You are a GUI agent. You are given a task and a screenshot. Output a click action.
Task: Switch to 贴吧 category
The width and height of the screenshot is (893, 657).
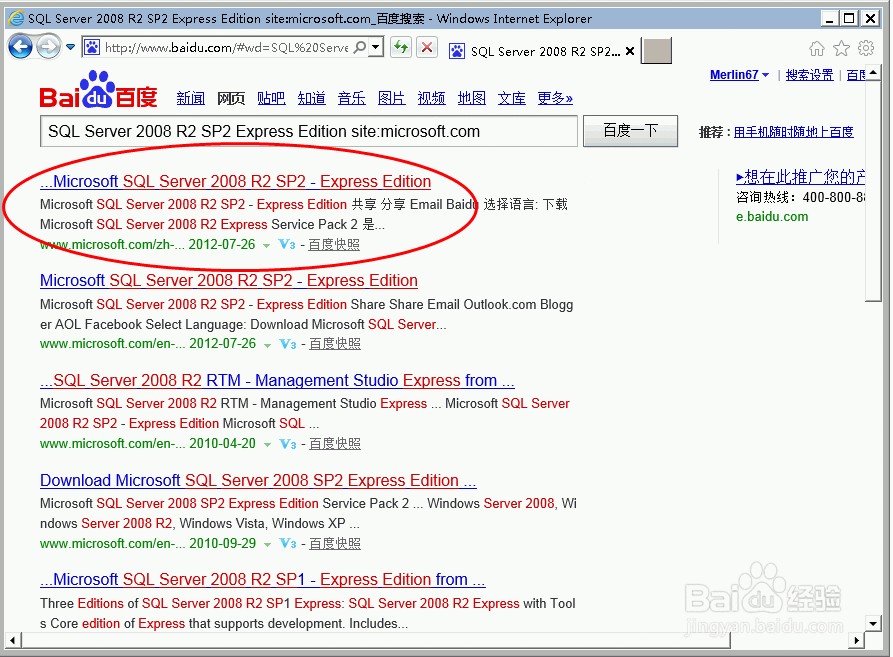pyautogui.click(x=271, y=98)
